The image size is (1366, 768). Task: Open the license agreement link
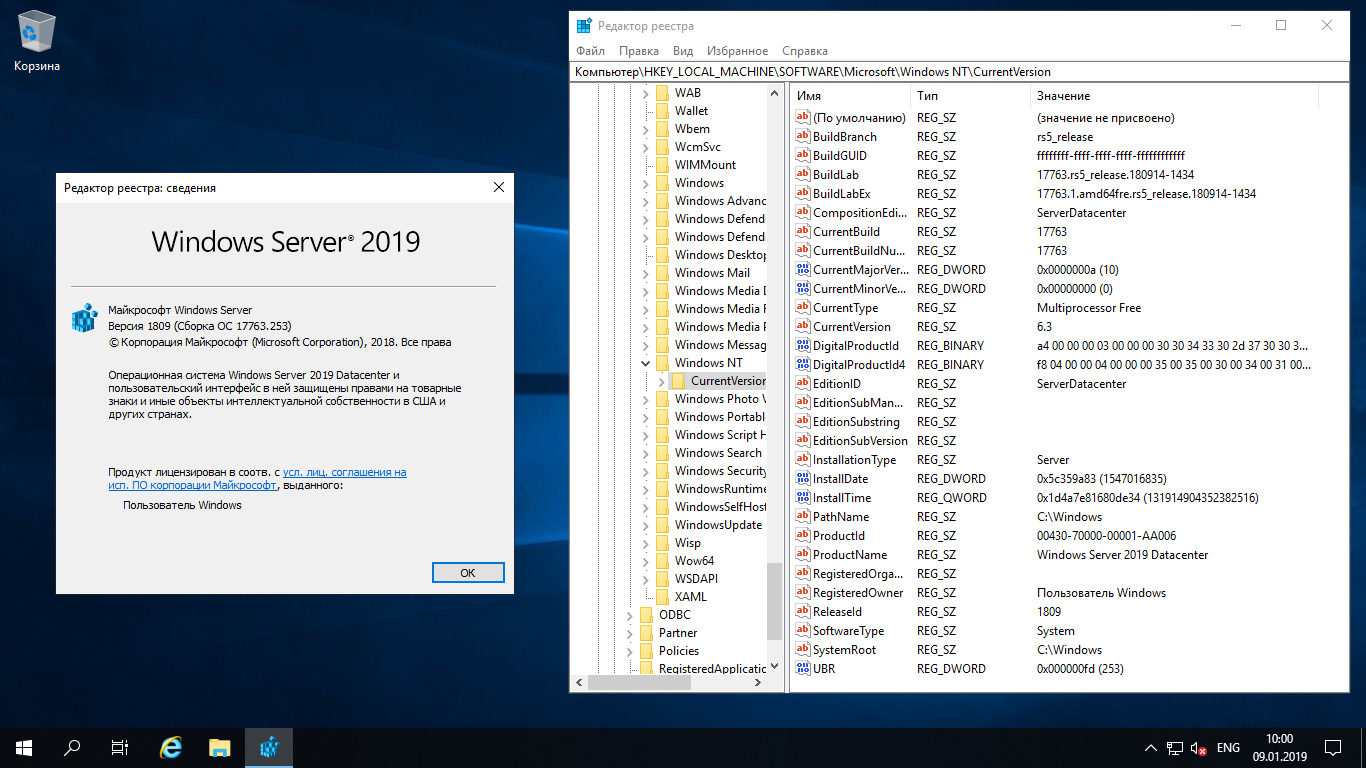[258, 478]
